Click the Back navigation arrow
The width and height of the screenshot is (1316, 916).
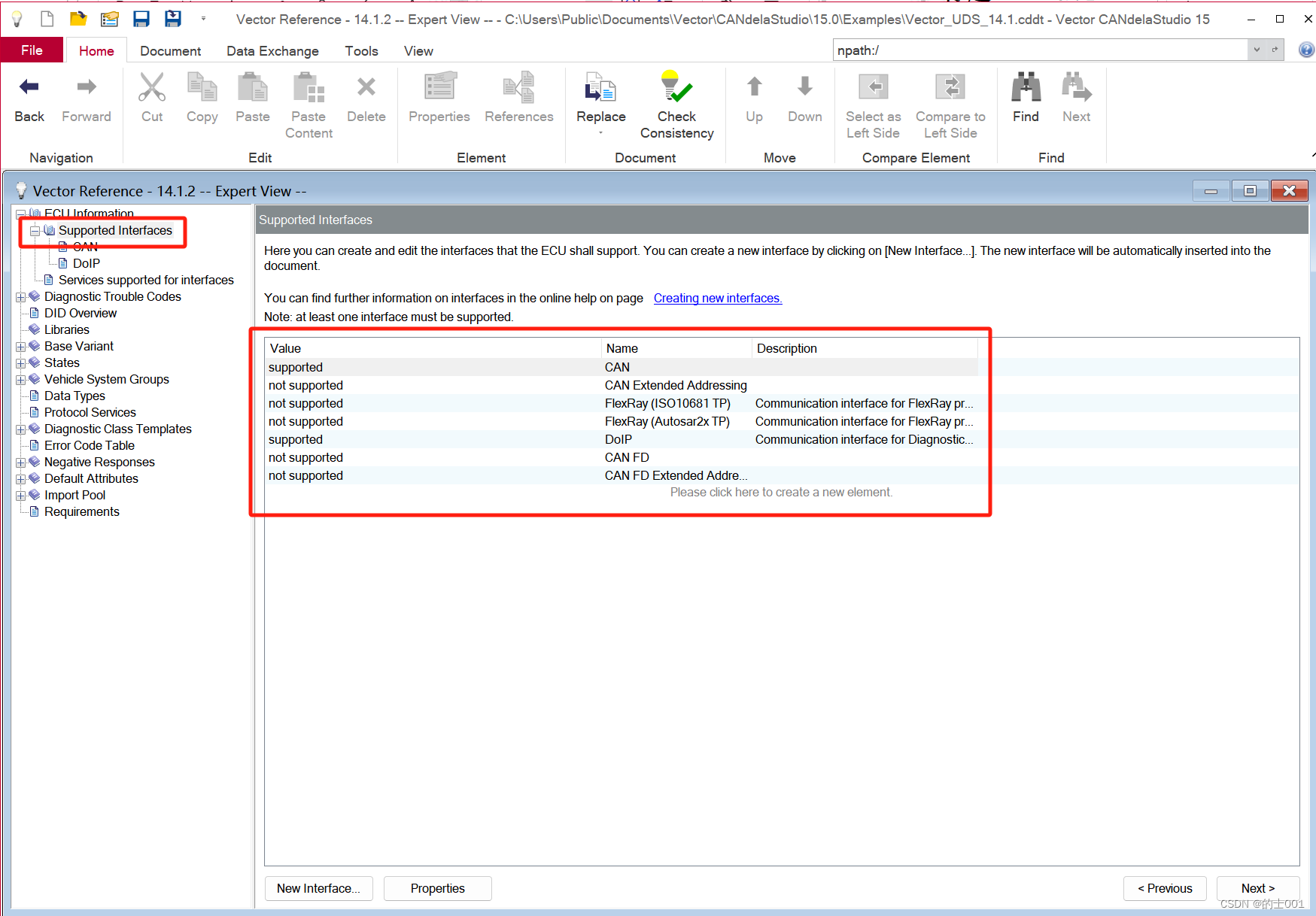[29, 87]
